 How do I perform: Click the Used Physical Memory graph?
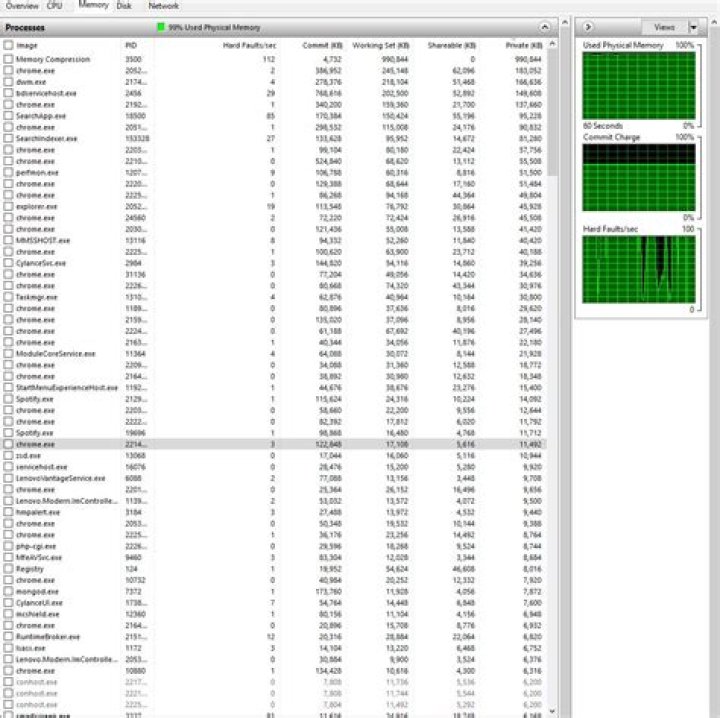[x=639, y=86]
